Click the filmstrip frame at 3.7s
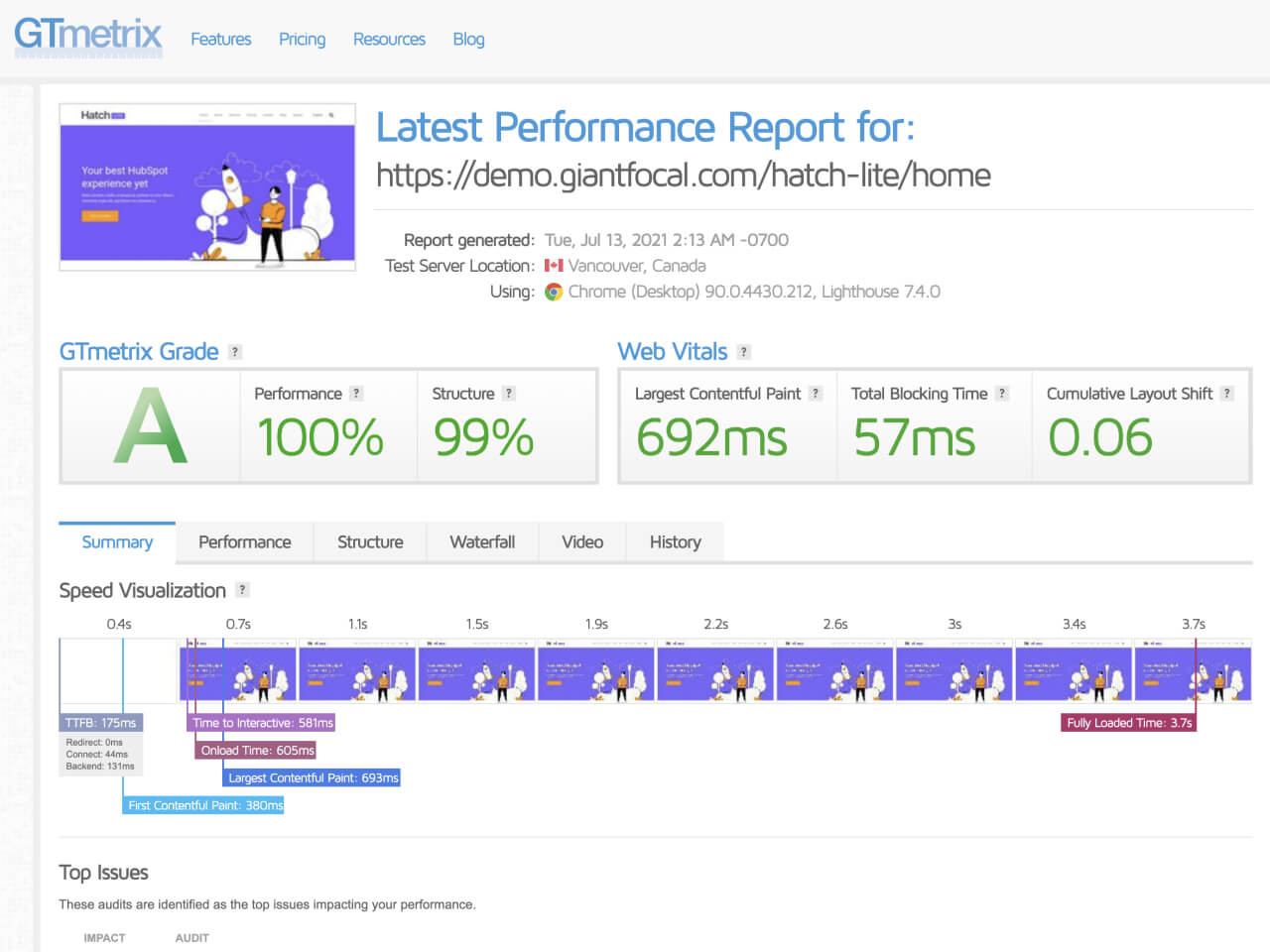The image size is (1270, 952). coord(1193,669)
